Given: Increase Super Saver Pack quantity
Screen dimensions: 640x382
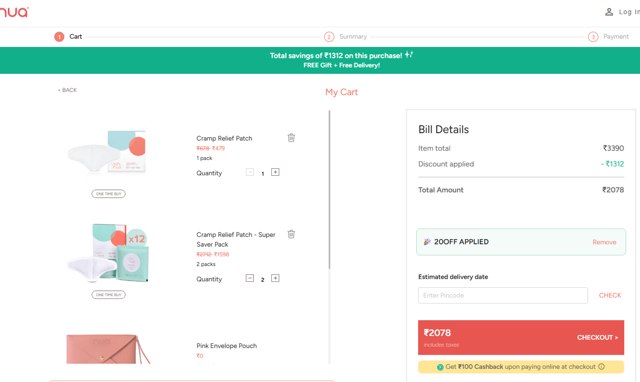Looking at the screenshot, I should pos(276,278).
